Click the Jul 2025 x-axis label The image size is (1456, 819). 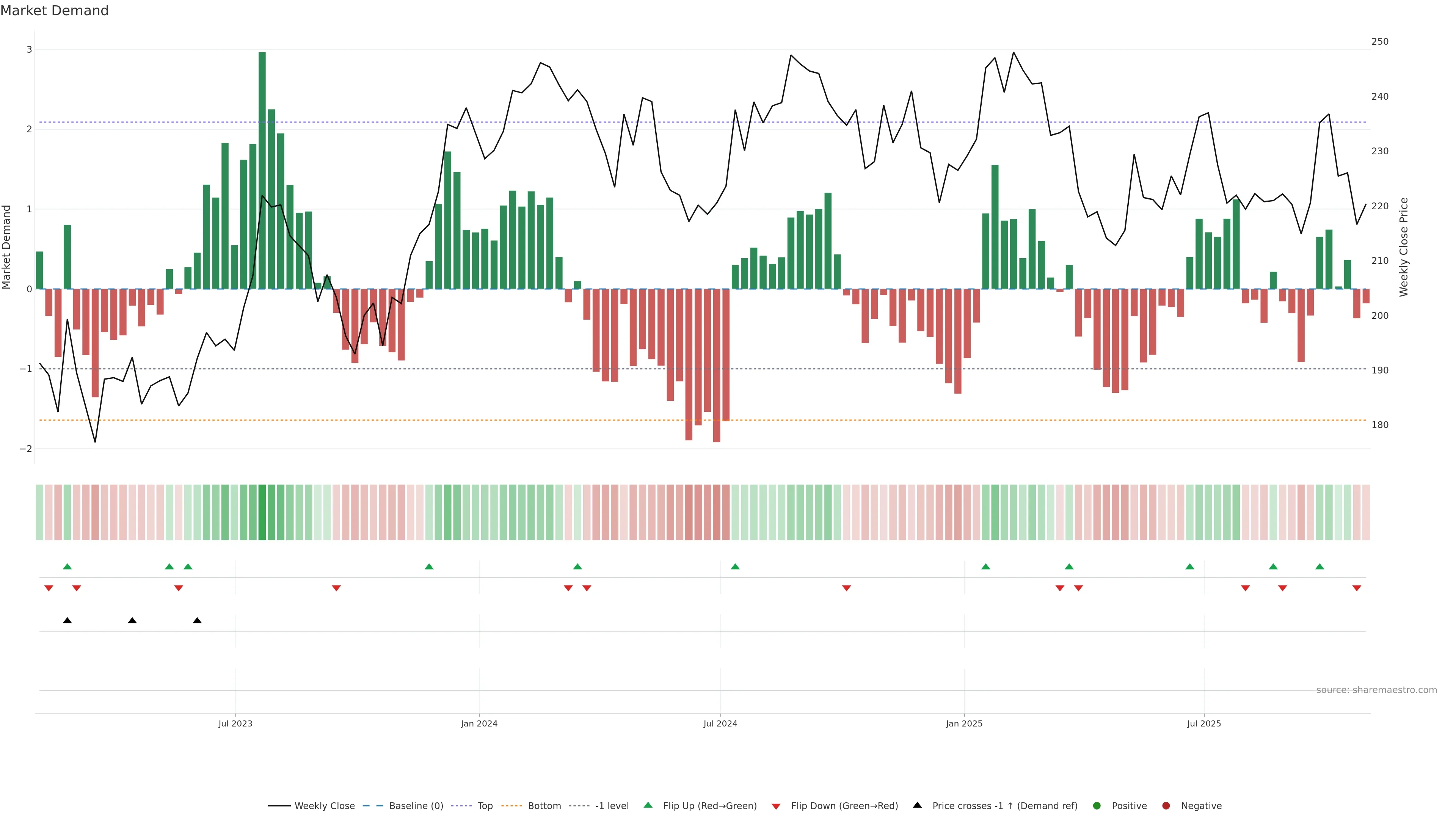[x=1203, y=723]
